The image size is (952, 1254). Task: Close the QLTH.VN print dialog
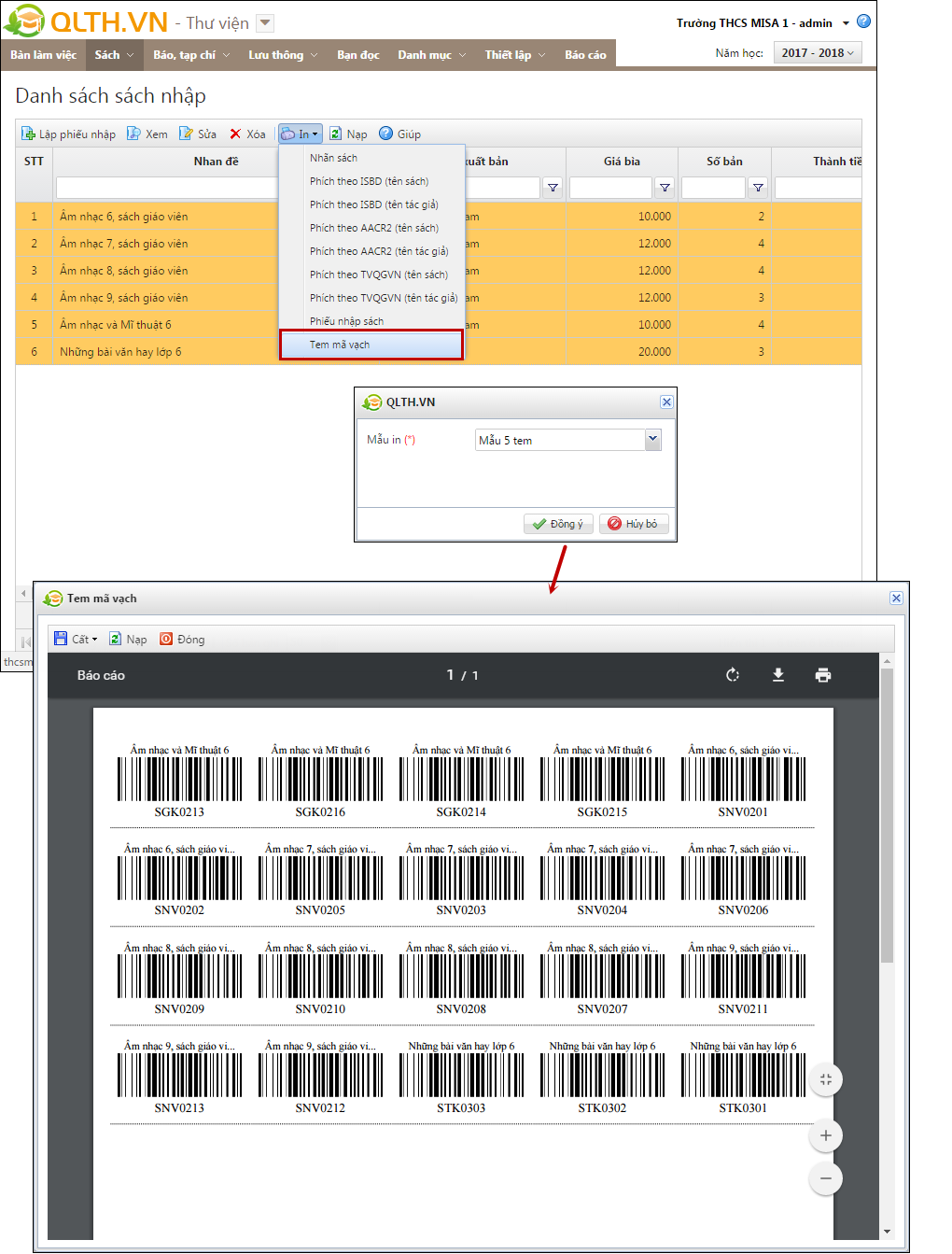tap(666, 402)
